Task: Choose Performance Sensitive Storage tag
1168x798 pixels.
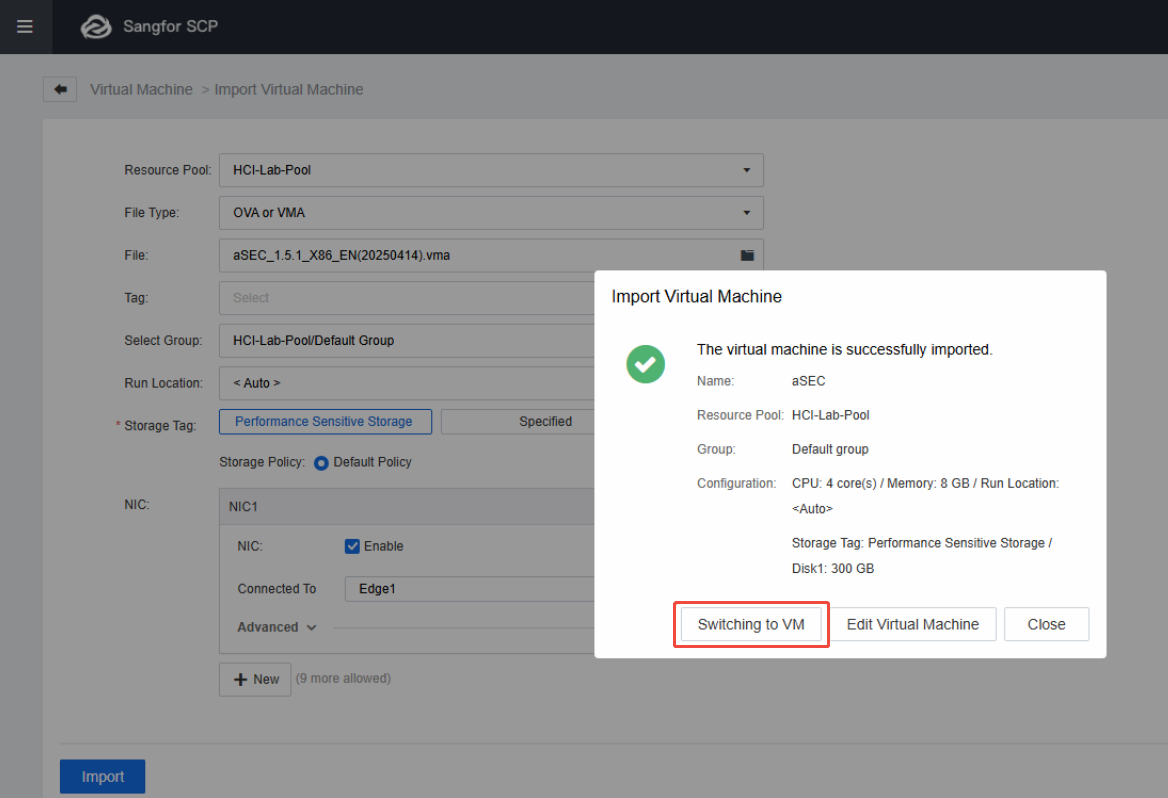Action: click(325, 422)
